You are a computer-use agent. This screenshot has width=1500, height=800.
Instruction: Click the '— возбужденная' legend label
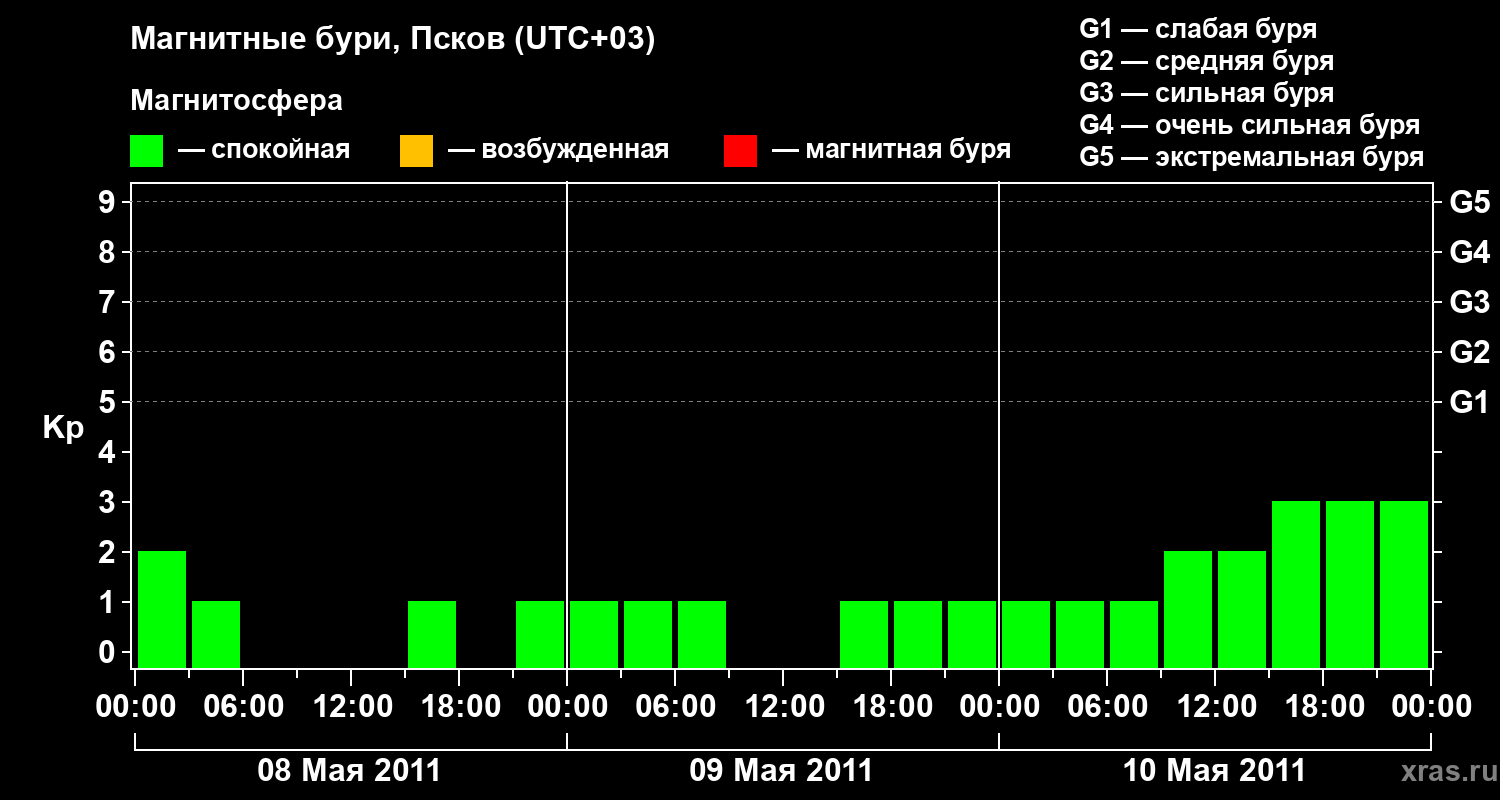558,150
